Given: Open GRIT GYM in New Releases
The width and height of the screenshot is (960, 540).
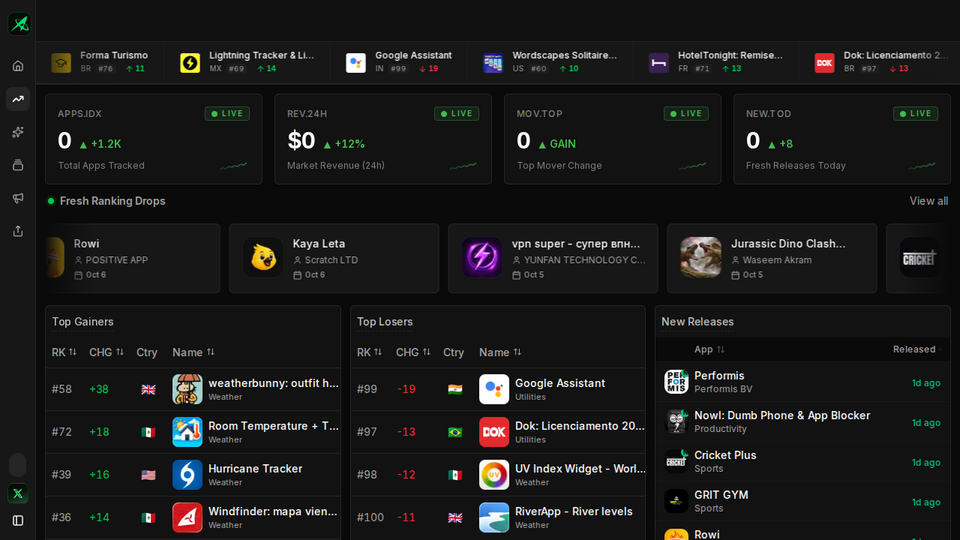Looking at the screenshot, I should [x=802, y=501].
